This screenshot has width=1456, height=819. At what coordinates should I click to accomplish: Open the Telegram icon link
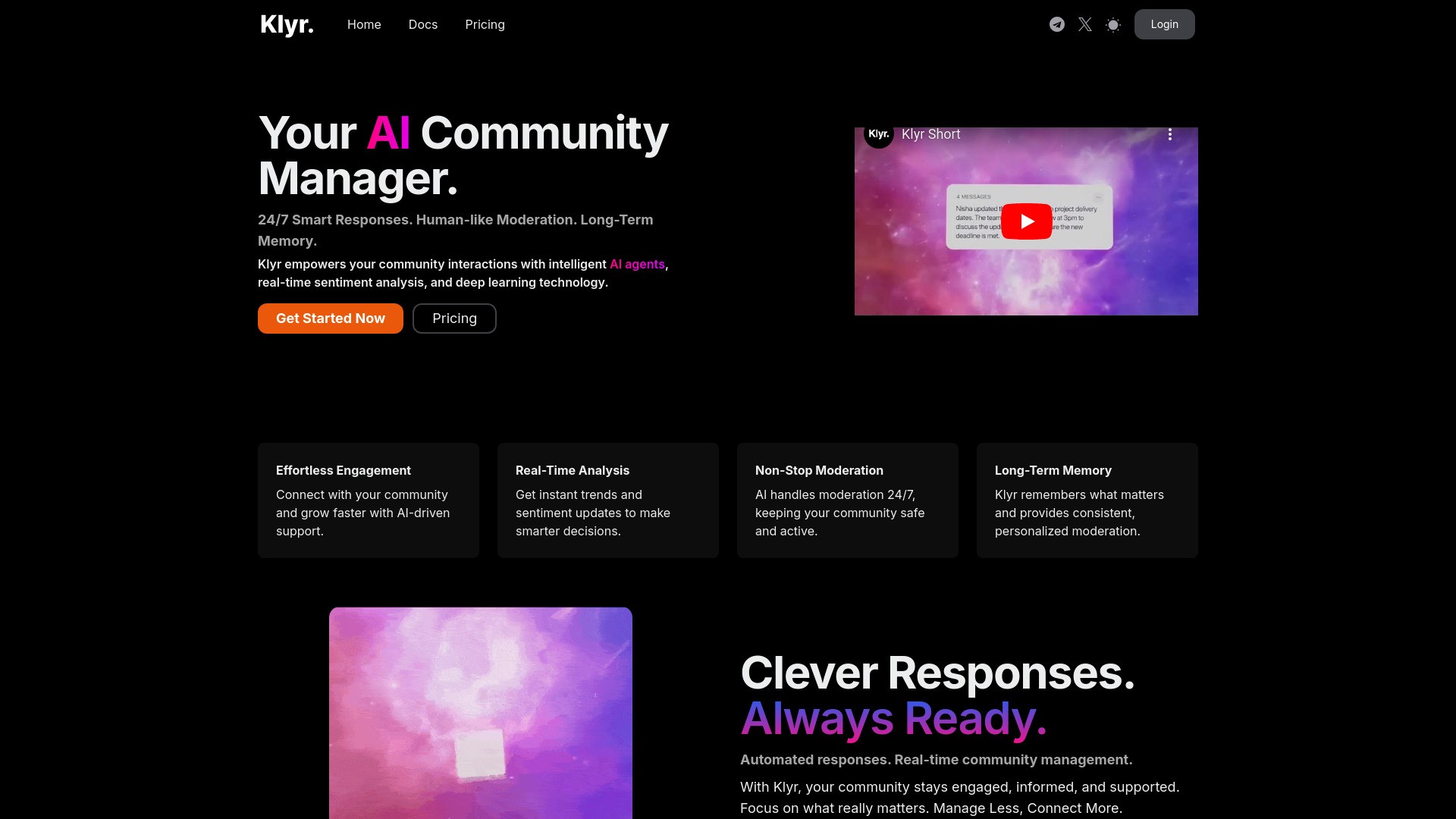tap(1056, 24)
